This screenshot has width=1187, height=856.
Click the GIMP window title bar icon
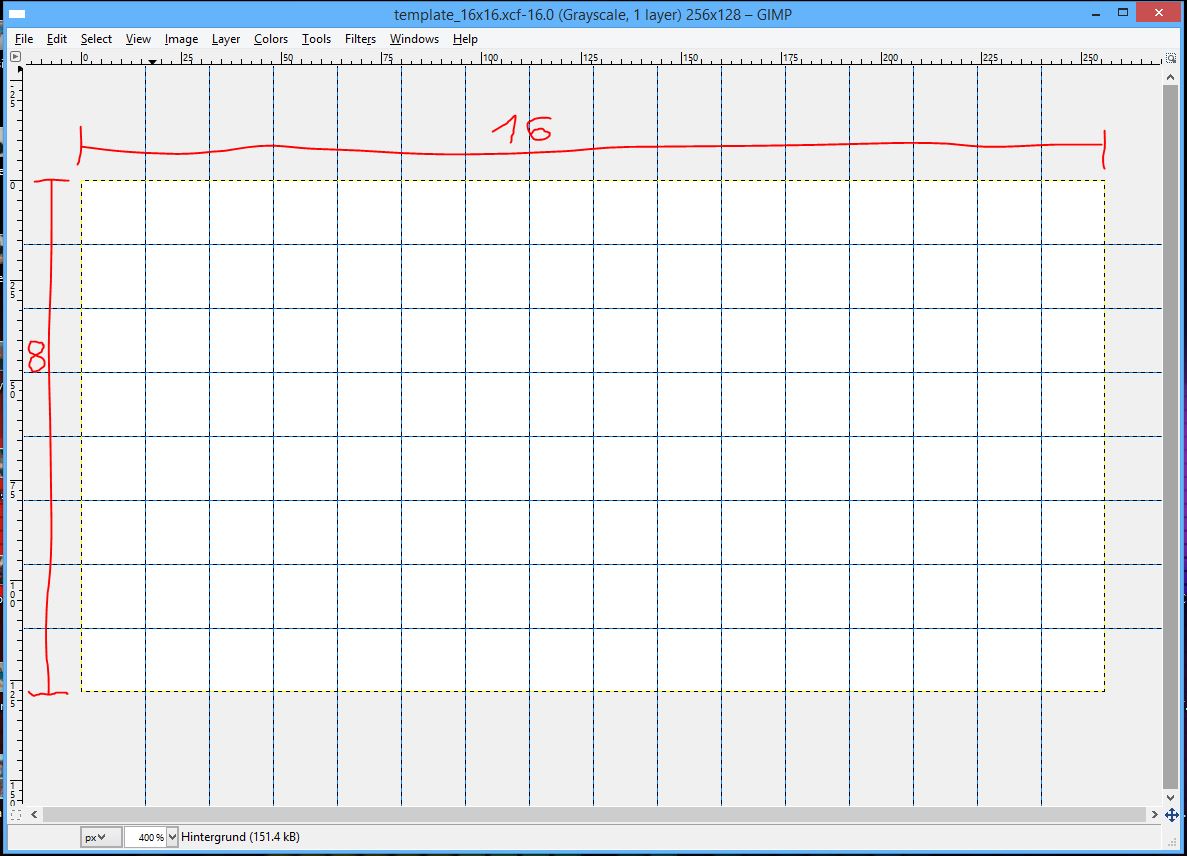(x=17, y=14)
